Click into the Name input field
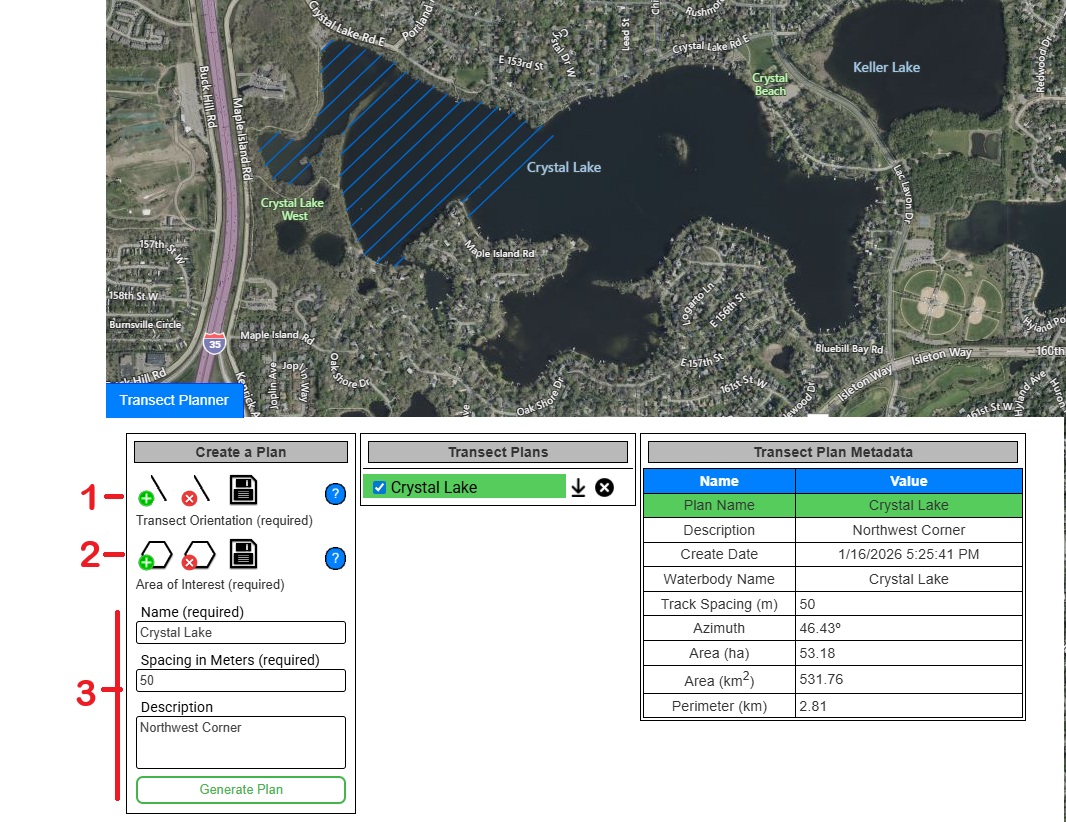1066x822 pixels. [241, 632]
